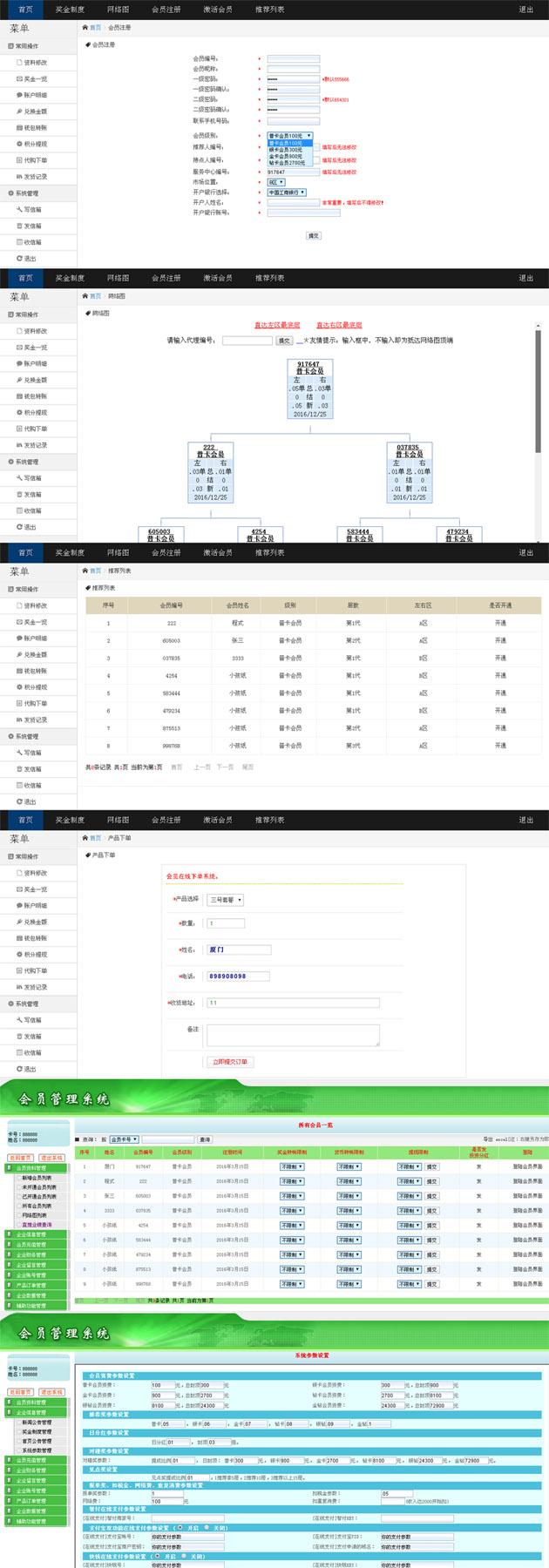
Task: Click 退出 icon at bottom of 推荐列表 sidebar
Action: point(18,801)
